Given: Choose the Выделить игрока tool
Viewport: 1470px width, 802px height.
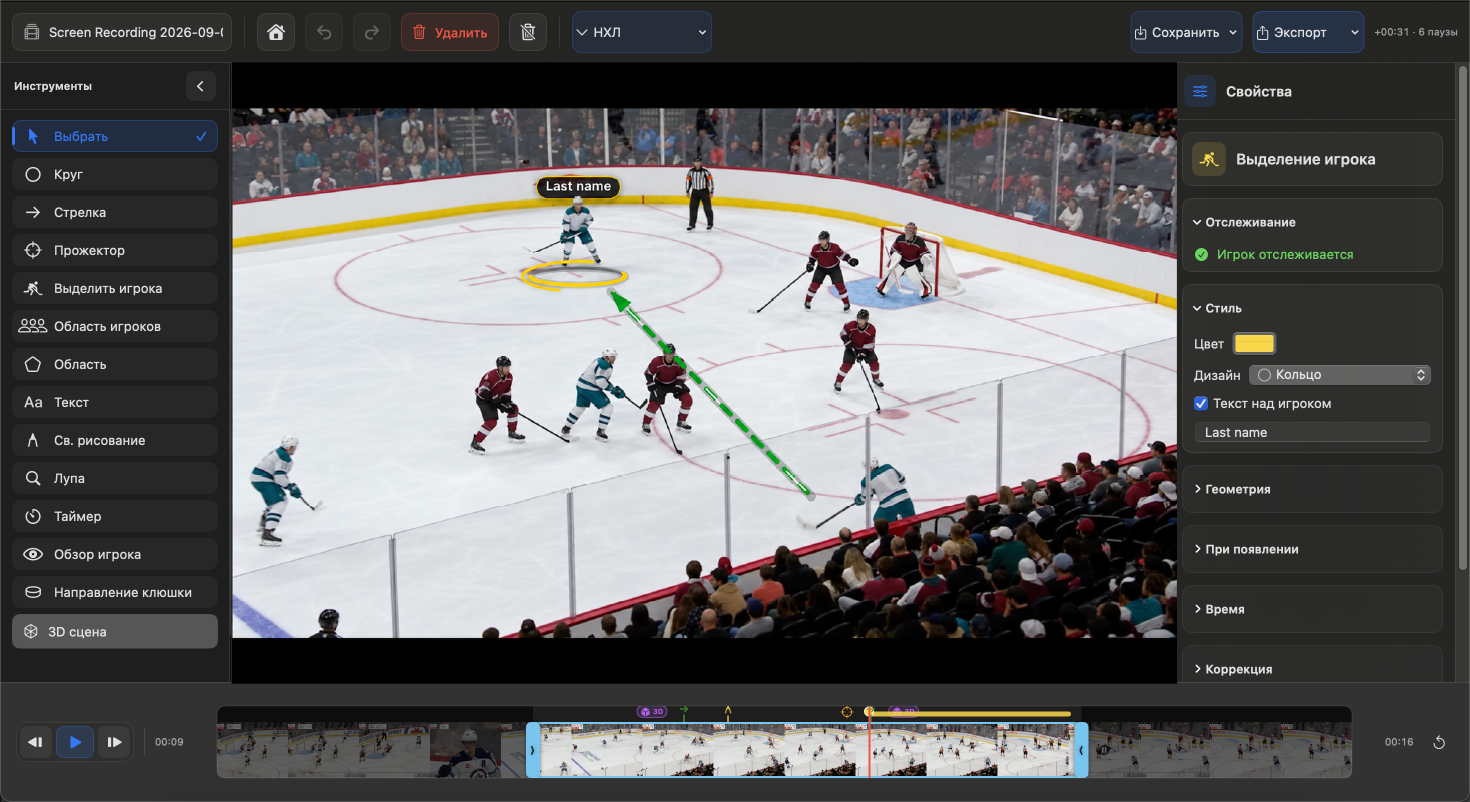Looking at the screenshot, I should click(115, 288).
